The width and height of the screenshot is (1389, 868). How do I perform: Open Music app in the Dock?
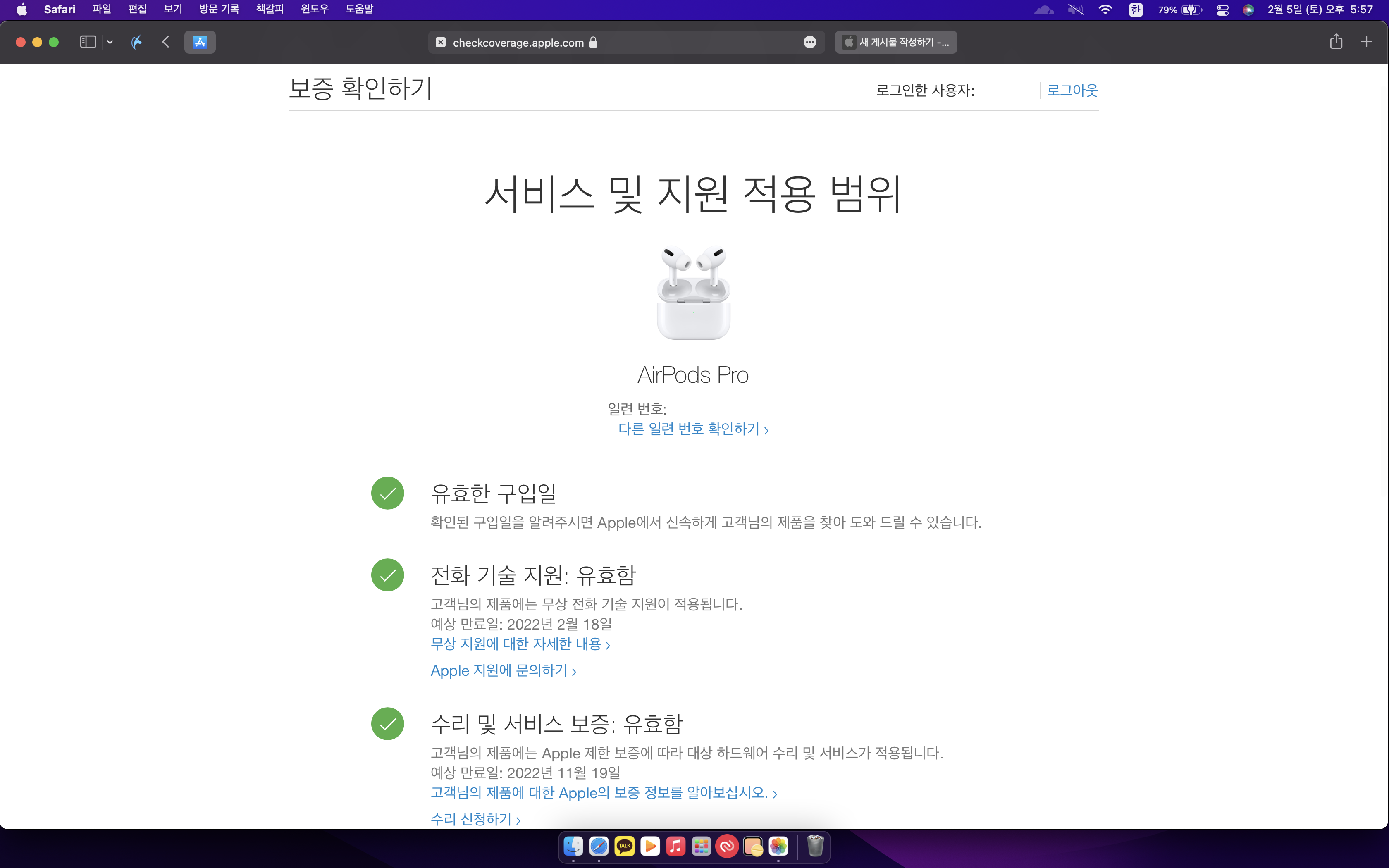point(675,846)
